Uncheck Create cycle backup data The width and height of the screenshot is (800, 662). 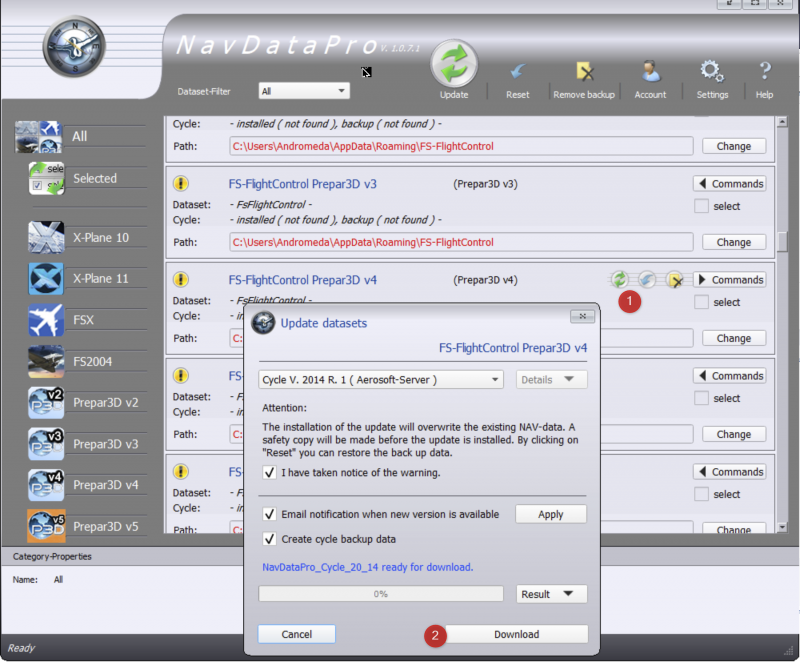tap(269, 539)
